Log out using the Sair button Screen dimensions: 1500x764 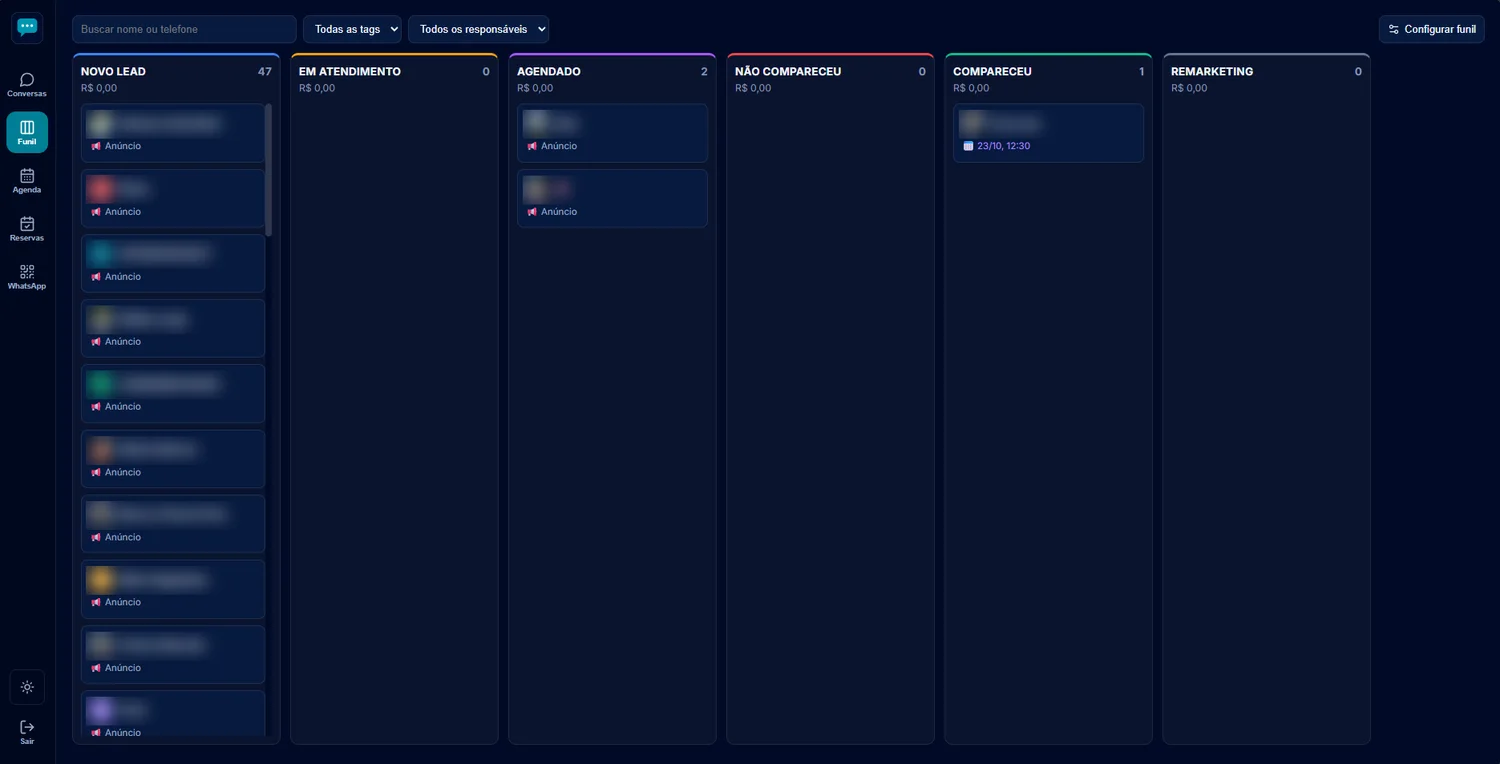(x=27, y=733)
